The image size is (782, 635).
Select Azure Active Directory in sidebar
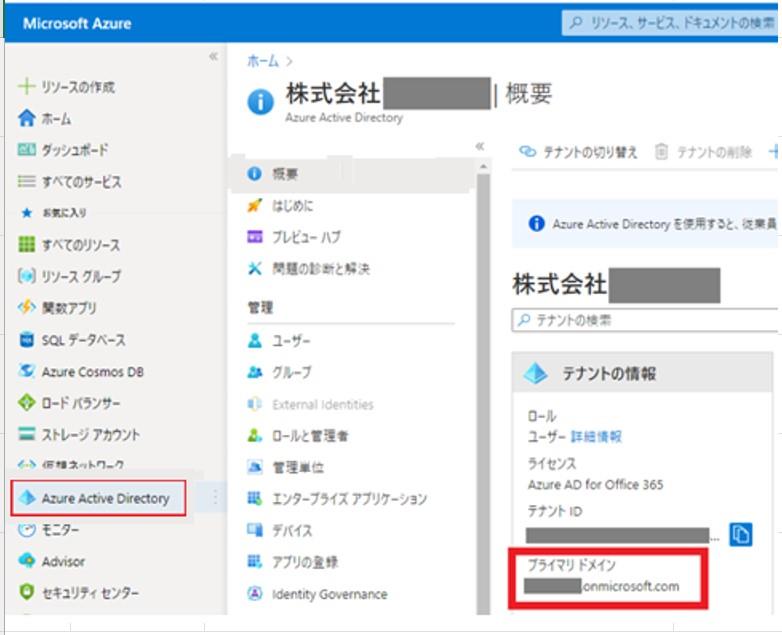pos(98,498)
